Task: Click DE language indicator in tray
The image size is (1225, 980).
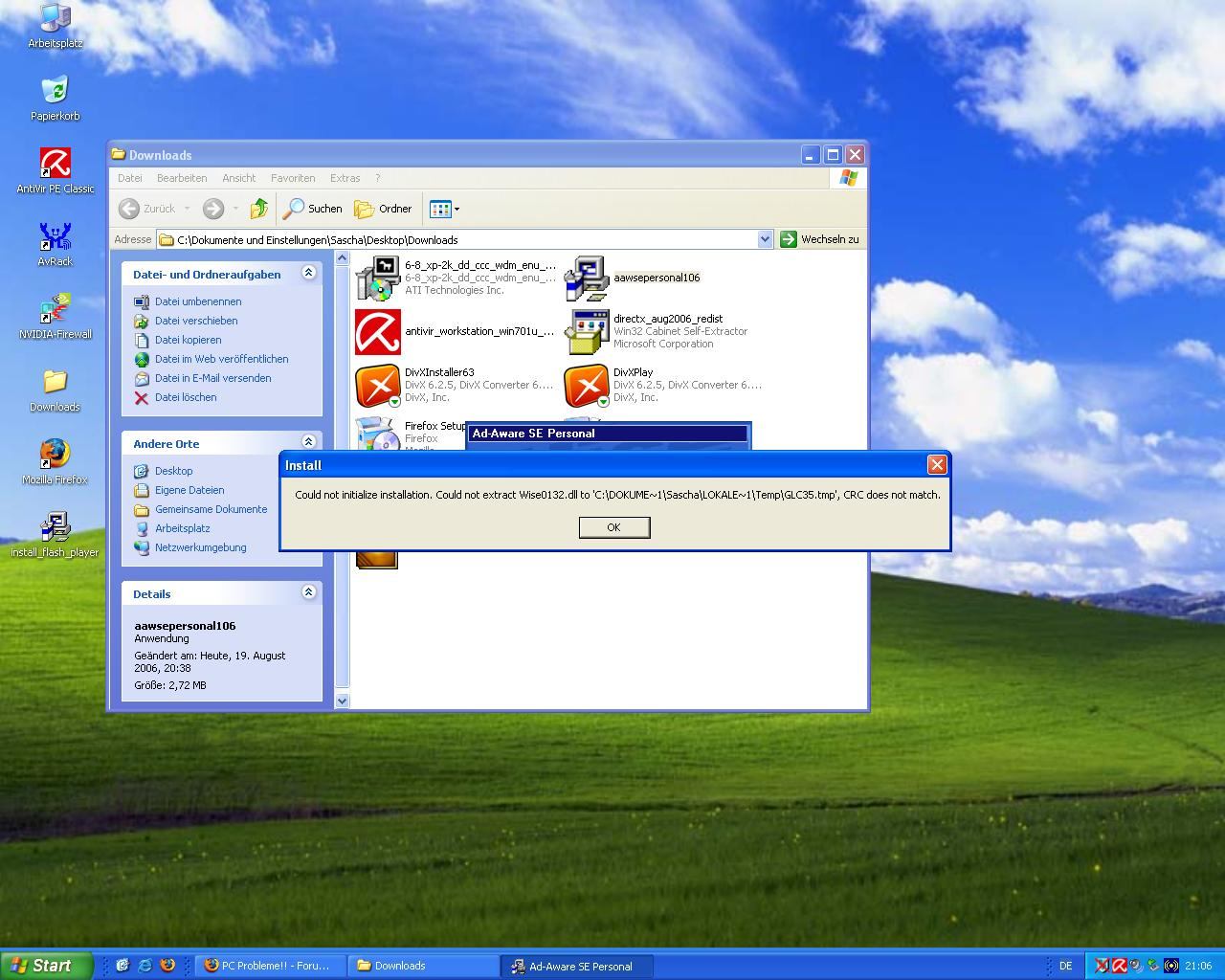Action: click(x=1065, y=966)
